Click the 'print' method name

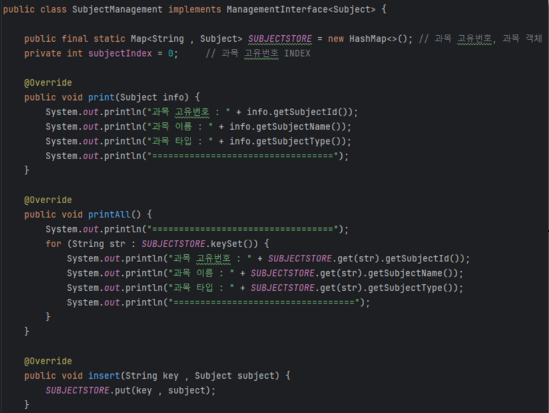pyautogui.click(x=101, y=97)
